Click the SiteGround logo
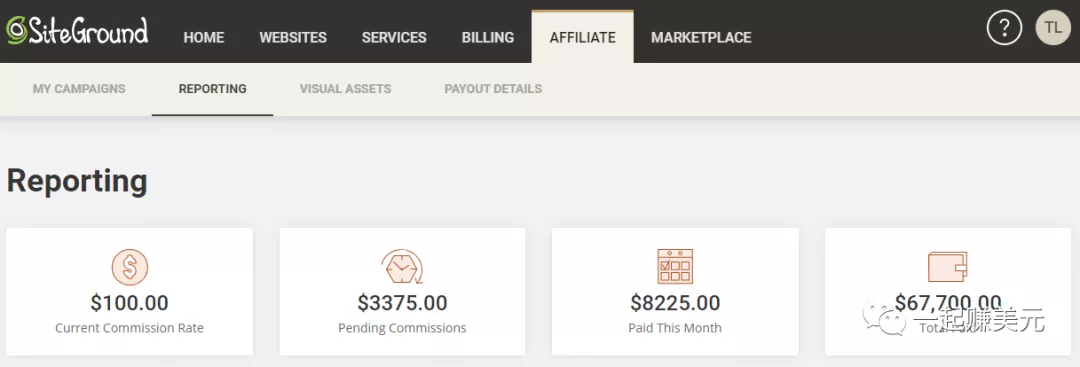The image size is (1080, 367). point(77,31)
